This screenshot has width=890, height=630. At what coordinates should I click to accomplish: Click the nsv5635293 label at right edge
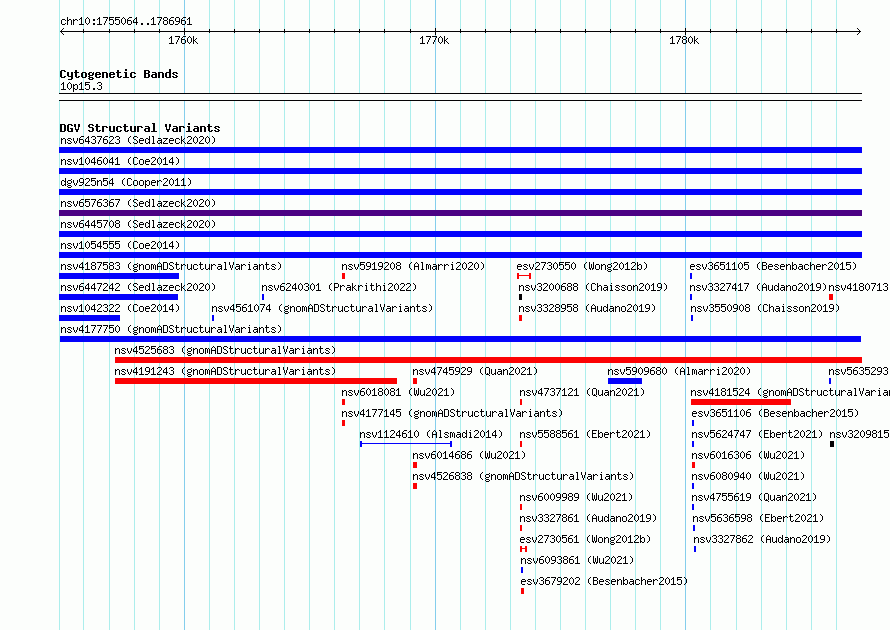pyautogui.click(x=859, y=371)
